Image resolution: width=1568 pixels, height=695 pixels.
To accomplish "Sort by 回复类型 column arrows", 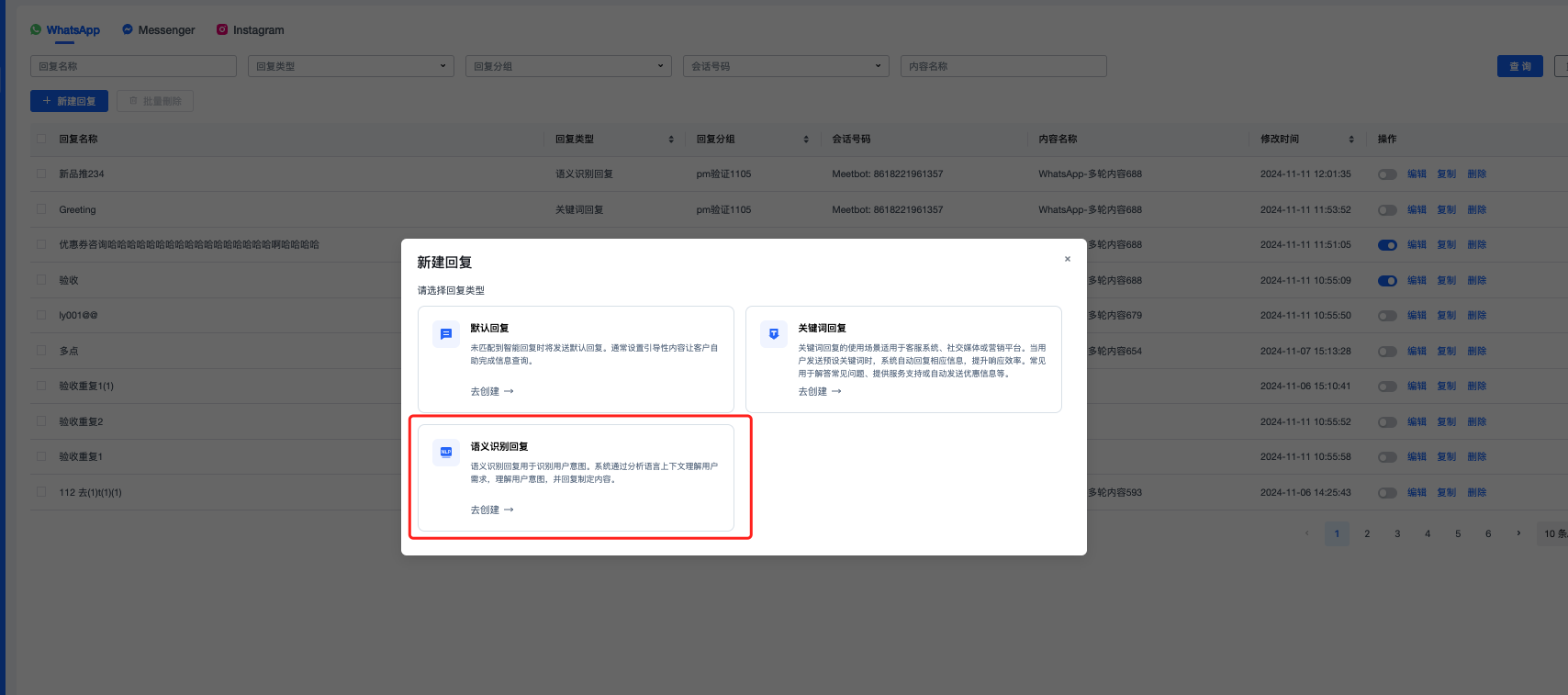I will [x=671, y=140].
